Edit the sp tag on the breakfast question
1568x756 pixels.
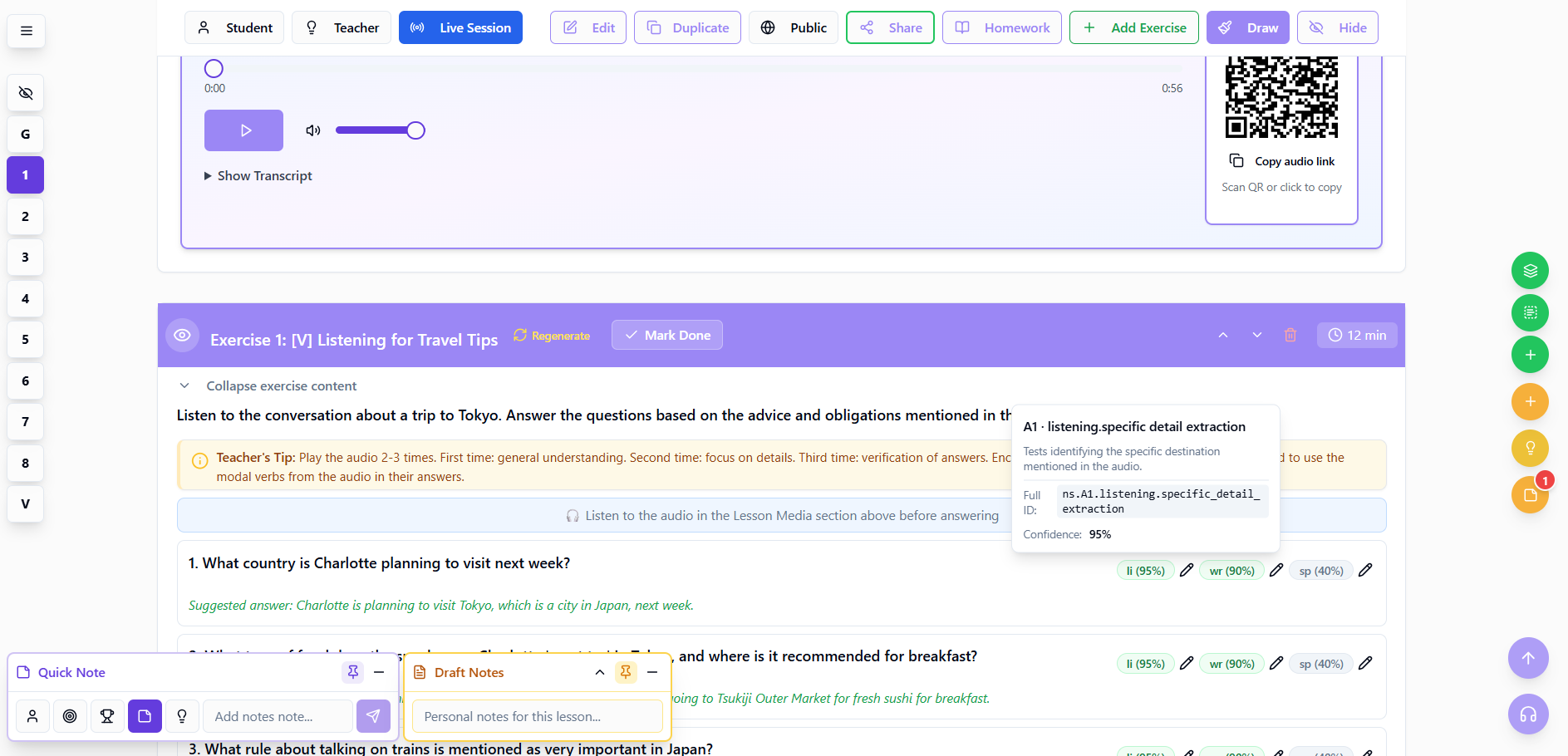[x=1365, y=663]
